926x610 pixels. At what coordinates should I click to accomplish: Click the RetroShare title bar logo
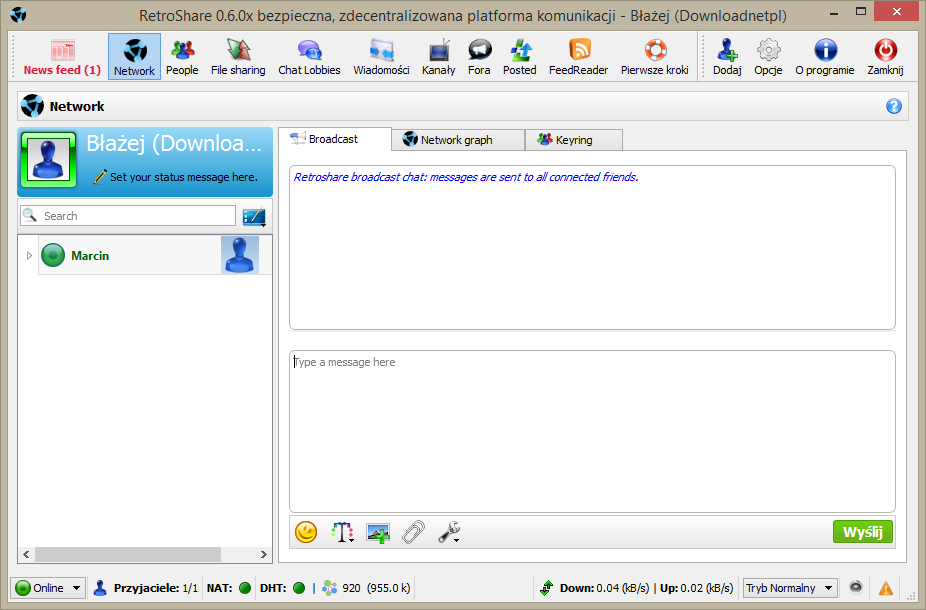click(x=18, y=15)
